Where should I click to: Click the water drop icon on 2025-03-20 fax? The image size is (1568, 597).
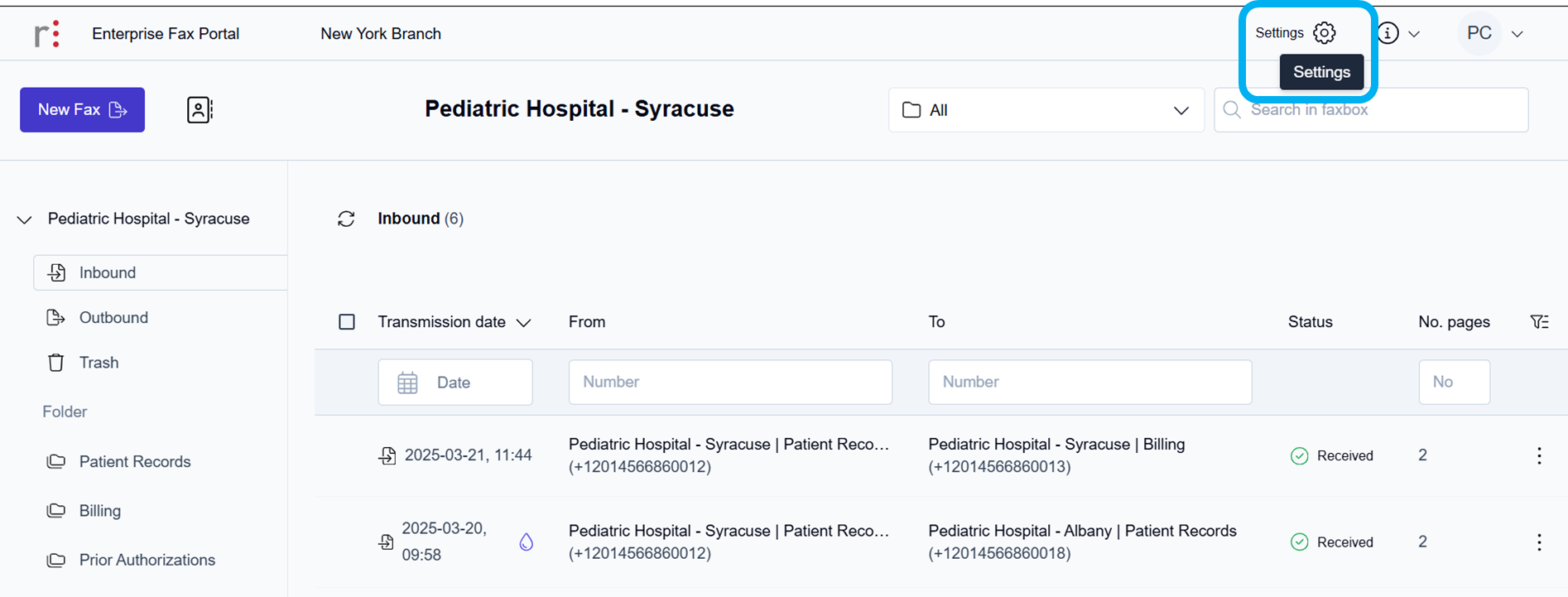tap(526, 542)
